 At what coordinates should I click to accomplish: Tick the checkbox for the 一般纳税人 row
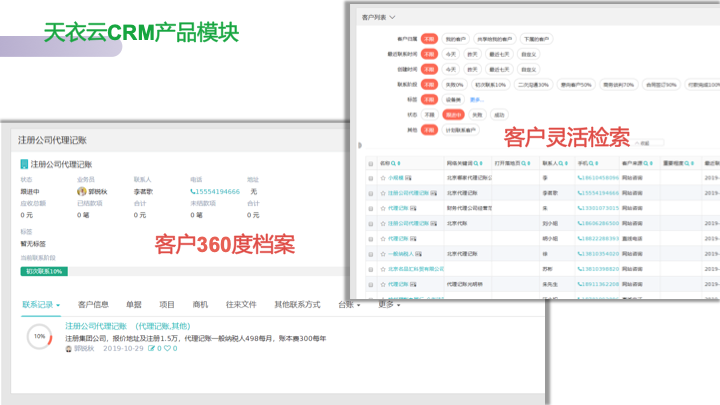coord(371,254)
